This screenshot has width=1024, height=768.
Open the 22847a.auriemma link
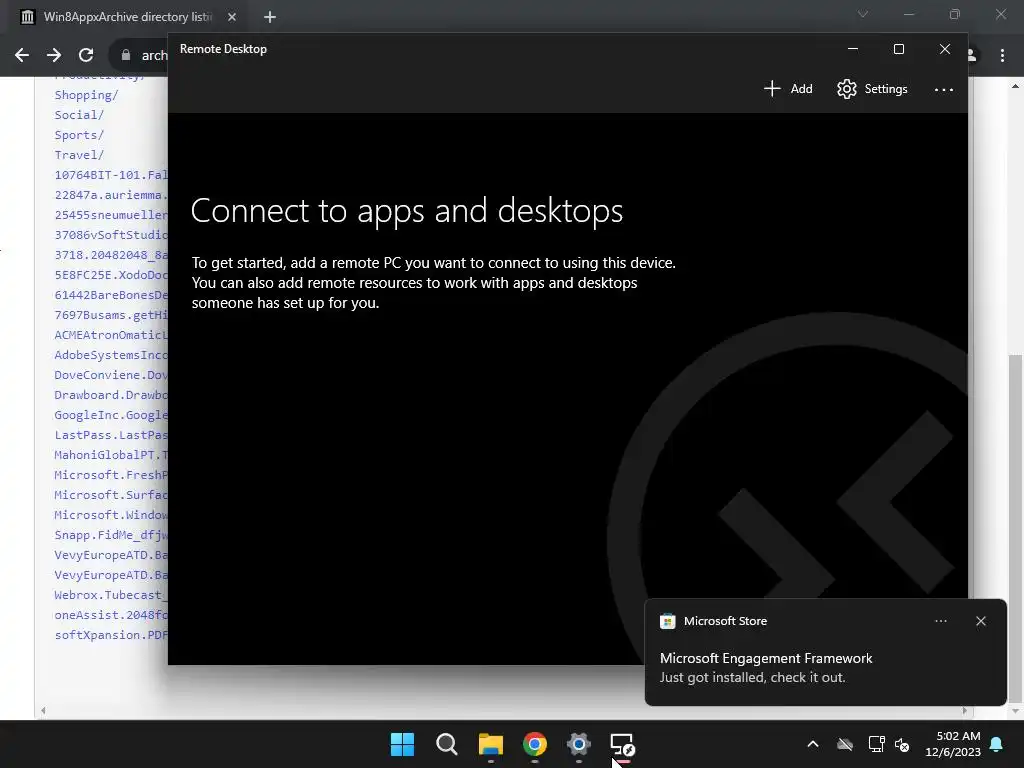coord(111,195)
